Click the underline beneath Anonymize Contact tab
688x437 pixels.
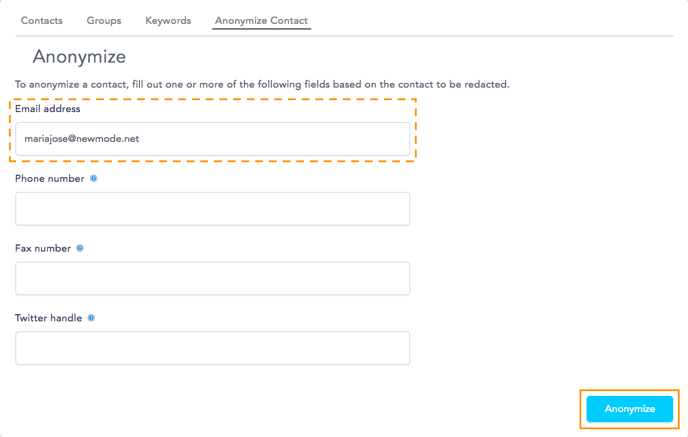(x=262, y=29)
